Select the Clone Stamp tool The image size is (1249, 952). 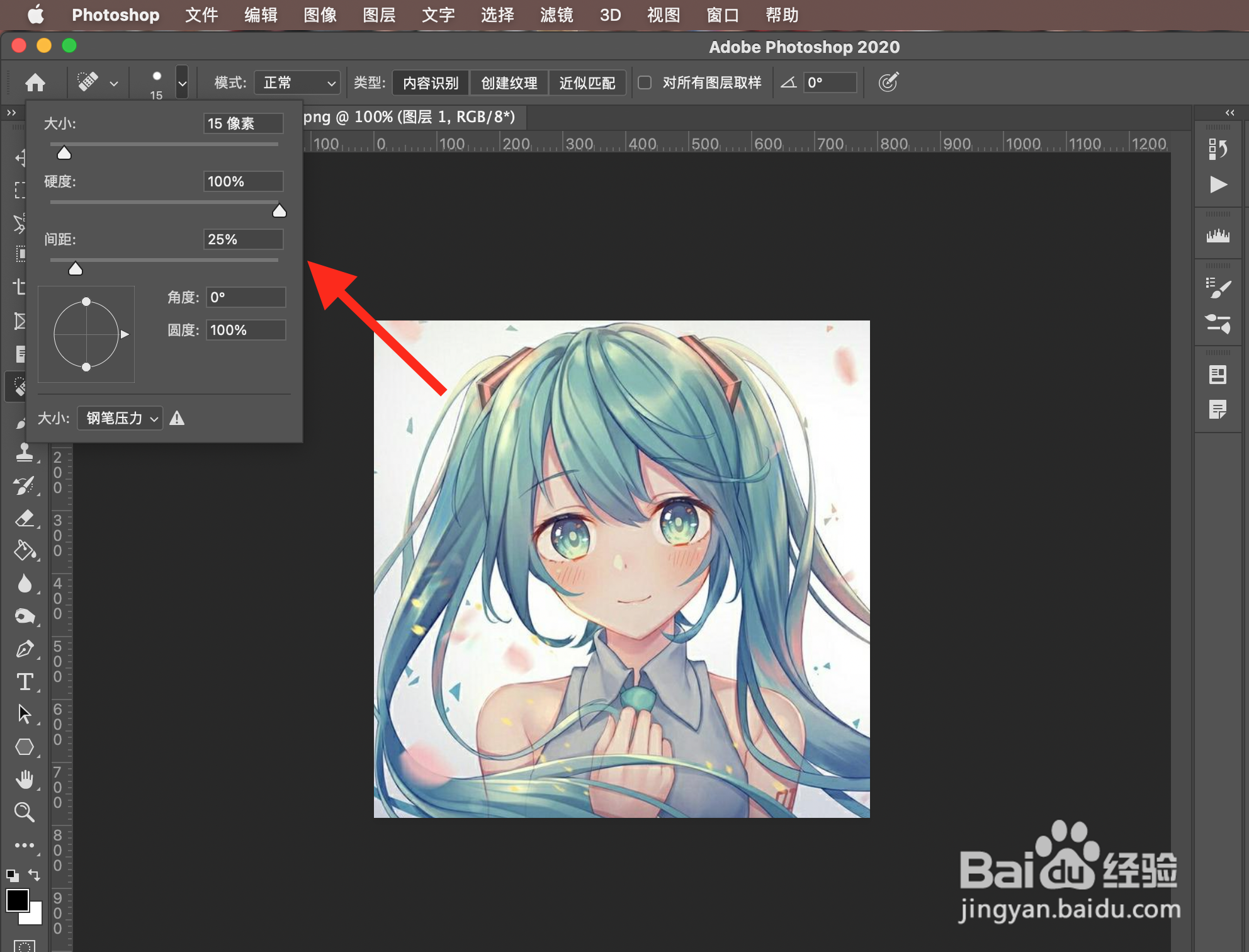[25, 452]
